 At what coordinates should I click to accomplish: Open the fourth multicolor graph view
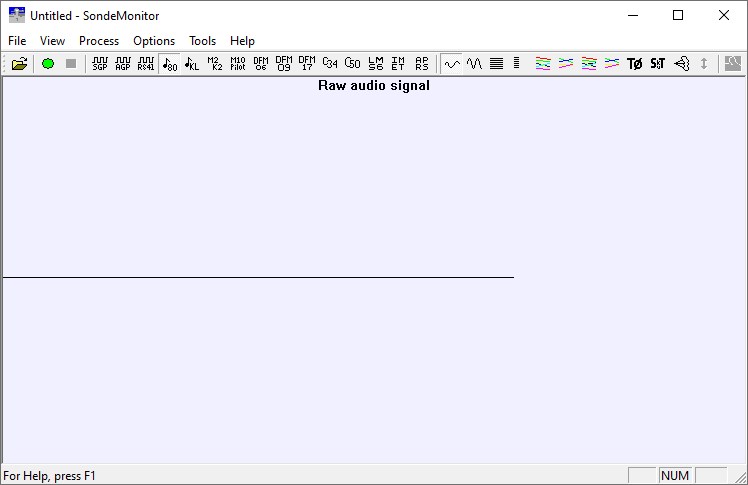point(612,63)
